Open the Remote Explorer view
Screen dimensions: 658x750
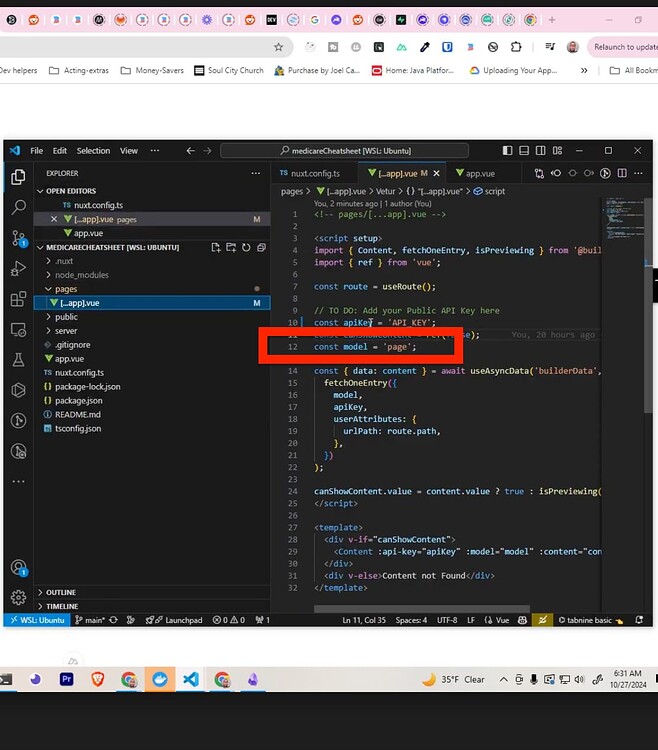point(18,330)
